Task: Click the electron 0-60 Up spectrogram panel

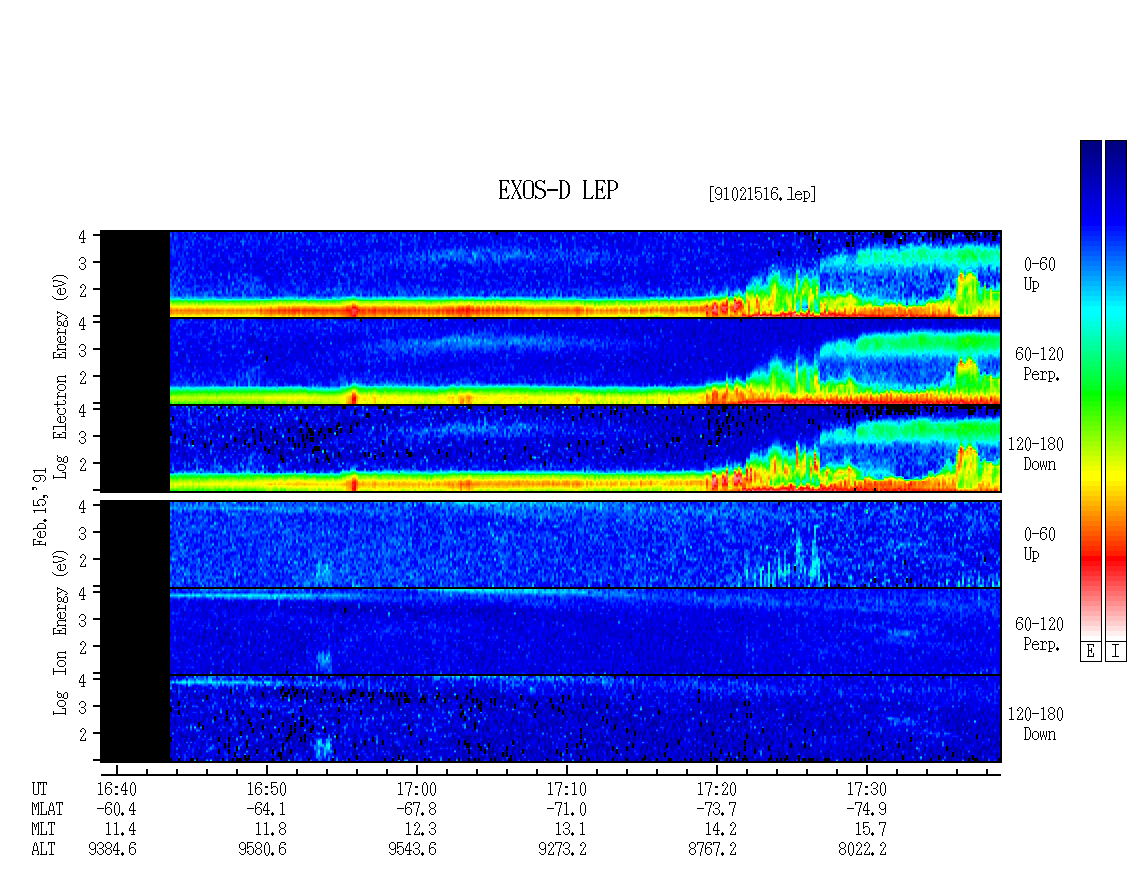Action: [x=551, y=274]
